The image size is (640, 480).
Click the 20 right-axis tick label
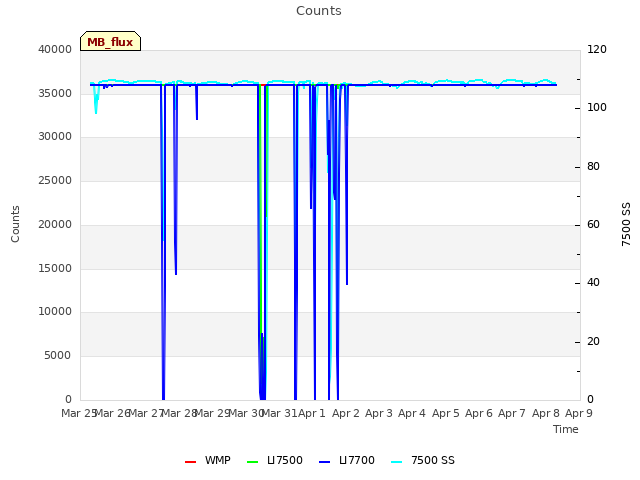tap(593, 342)
